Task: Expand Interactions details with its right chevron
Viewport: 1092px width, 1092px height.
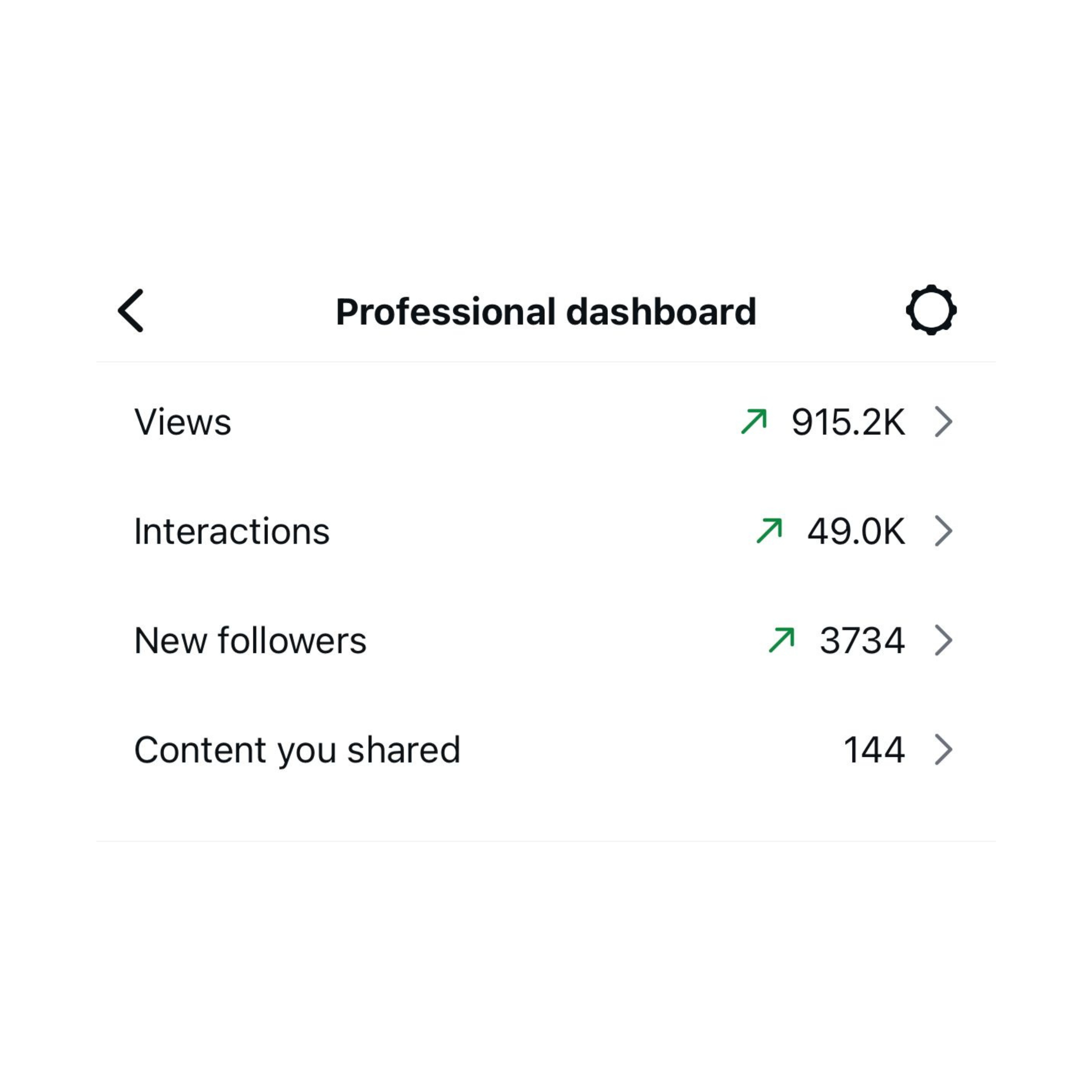Action: 943,531
